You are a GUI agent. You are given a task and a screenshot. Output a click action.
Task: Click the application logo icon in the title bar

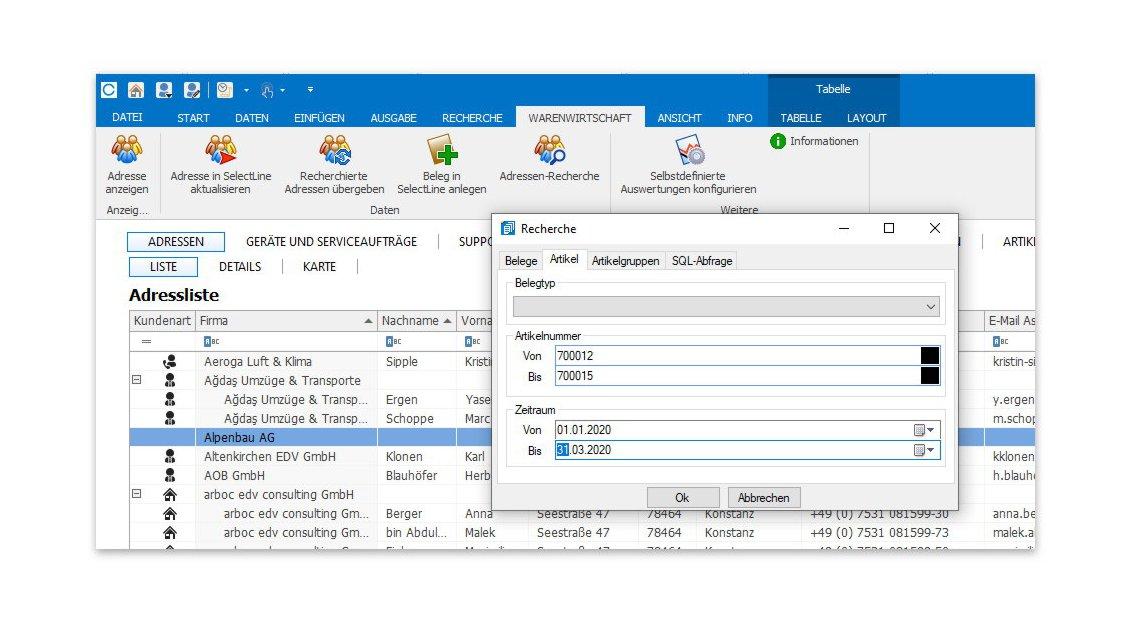click(109, 90)
